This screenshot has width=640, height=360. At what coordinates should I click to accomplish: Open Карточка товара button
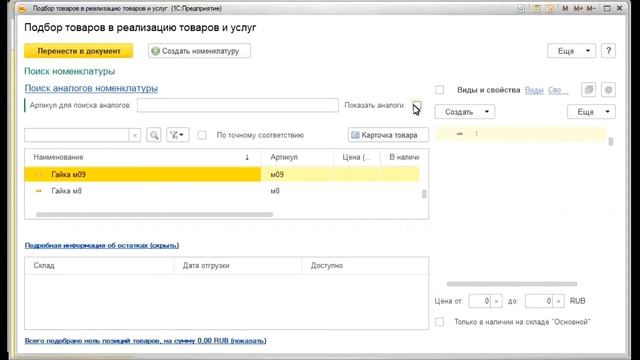tap(388, 135)
